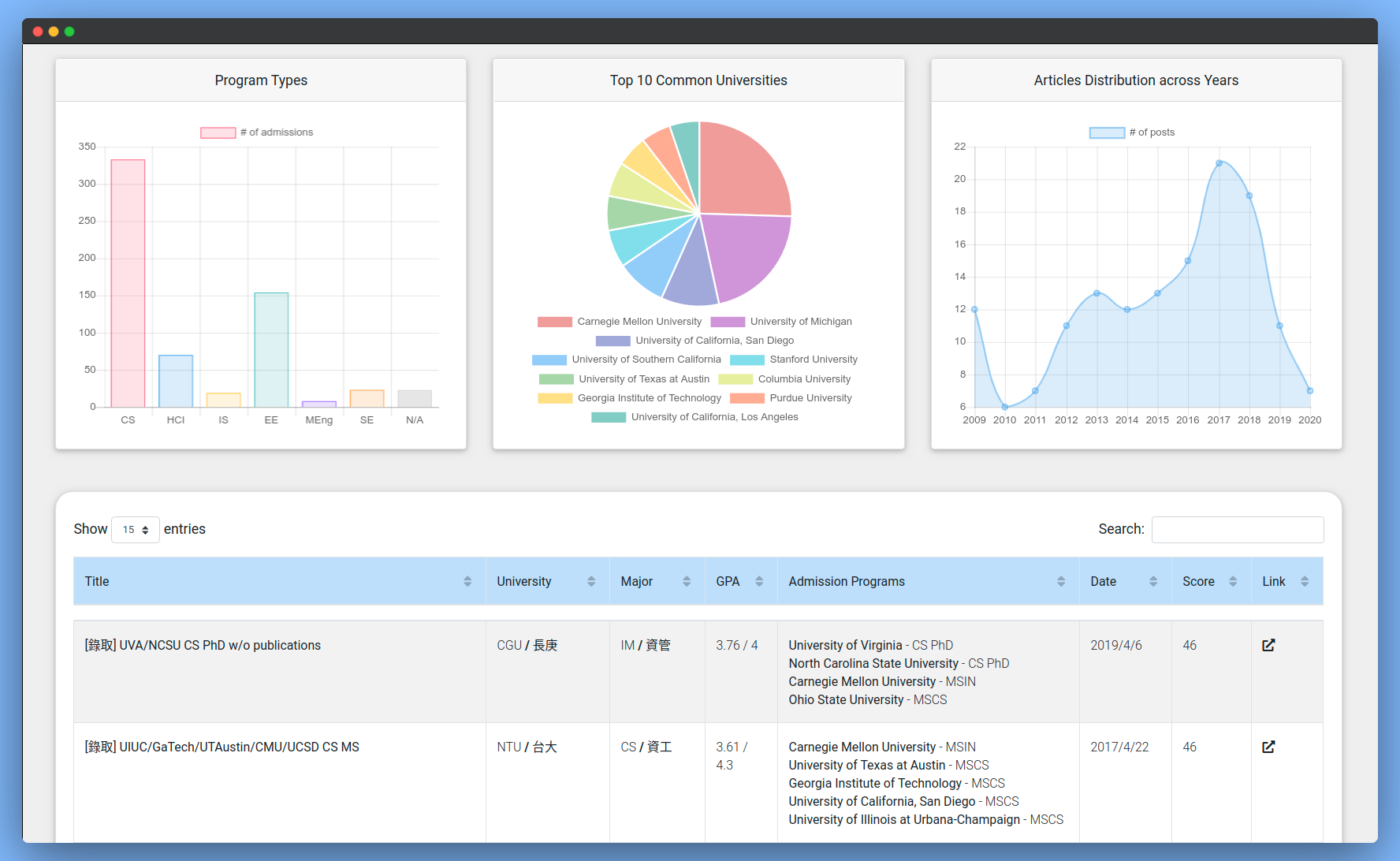Toggle University of Texas at Austin legend
This screenshot has height=861, width=1400.
(x=624, y=379)
